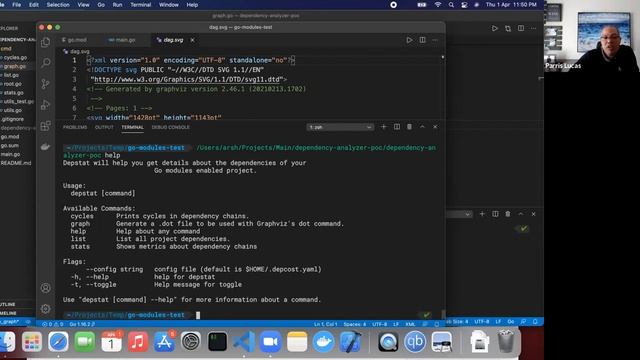Open Run and Debug view in activity bar
Screen dimensions: 640x360
[46, 105]
